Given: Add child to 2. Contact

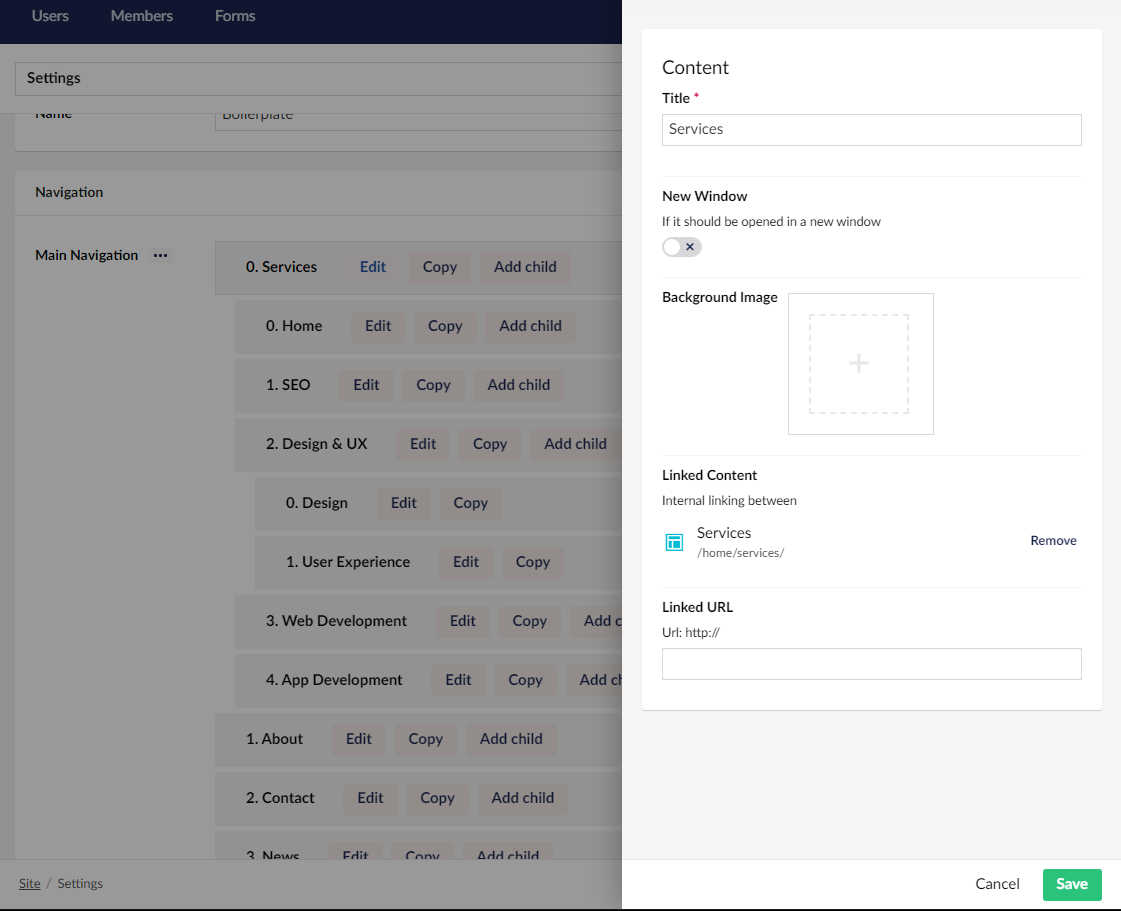Looking at the screenshot, I should tap(523, 798).
